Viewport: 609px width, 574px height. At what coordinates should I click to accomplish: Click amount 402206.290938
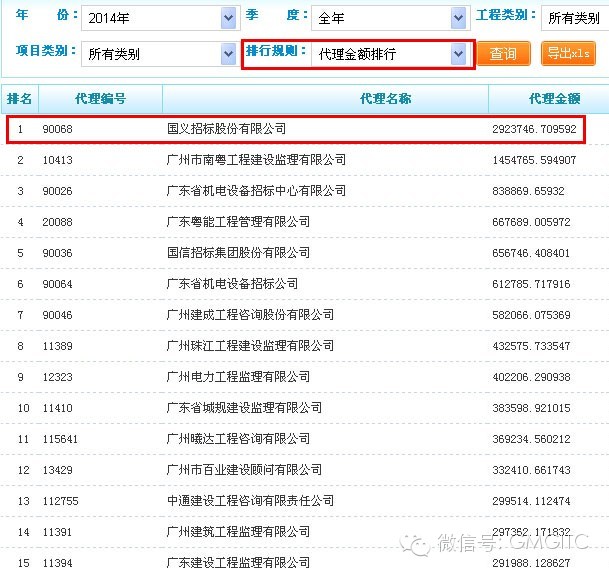click(x=532, y=377)
